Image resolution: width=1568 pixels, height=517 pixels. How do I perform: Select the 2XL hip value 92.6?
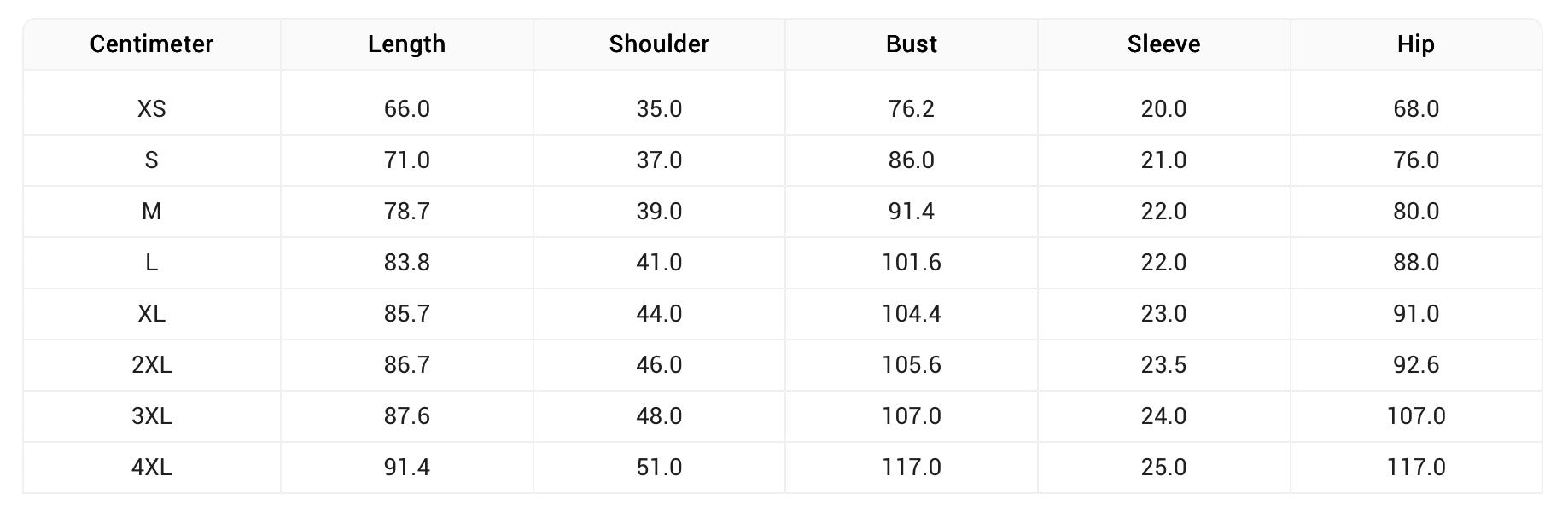tap(1415, 365)
